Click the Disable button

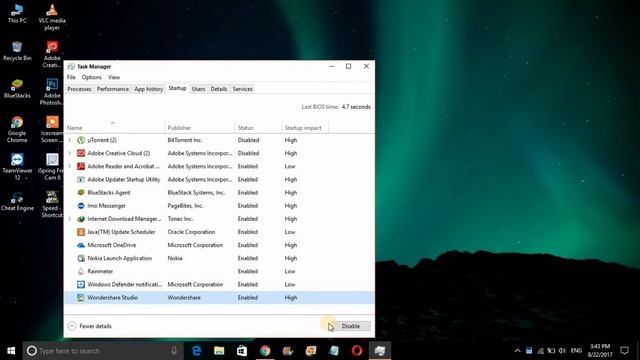pyautogui.click(x=351, y=326)
